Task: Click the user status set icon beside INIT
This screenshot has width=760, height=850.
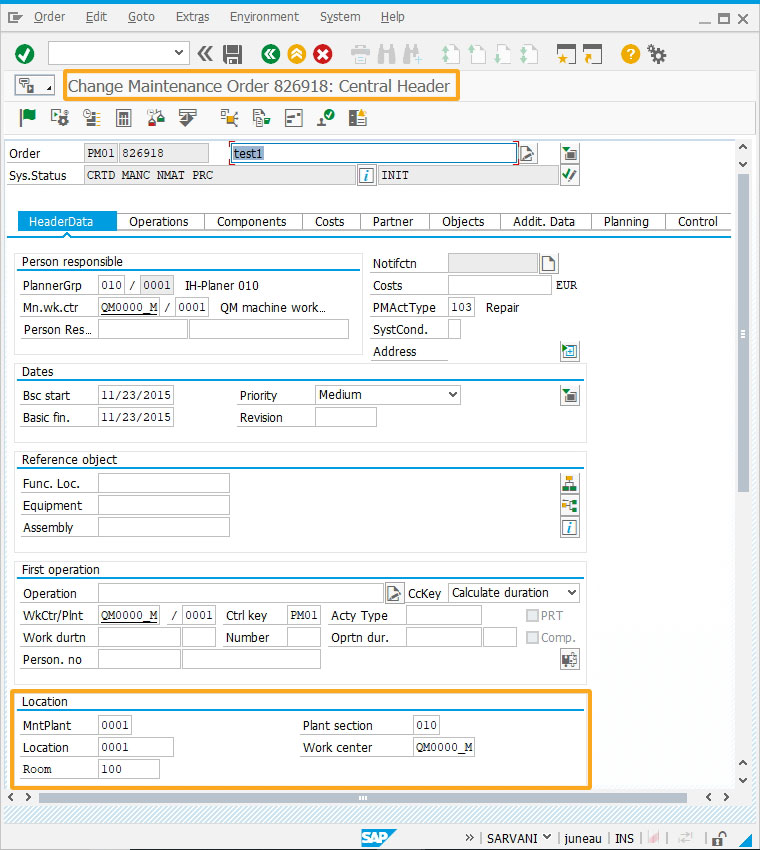Action: click(570, 176)
